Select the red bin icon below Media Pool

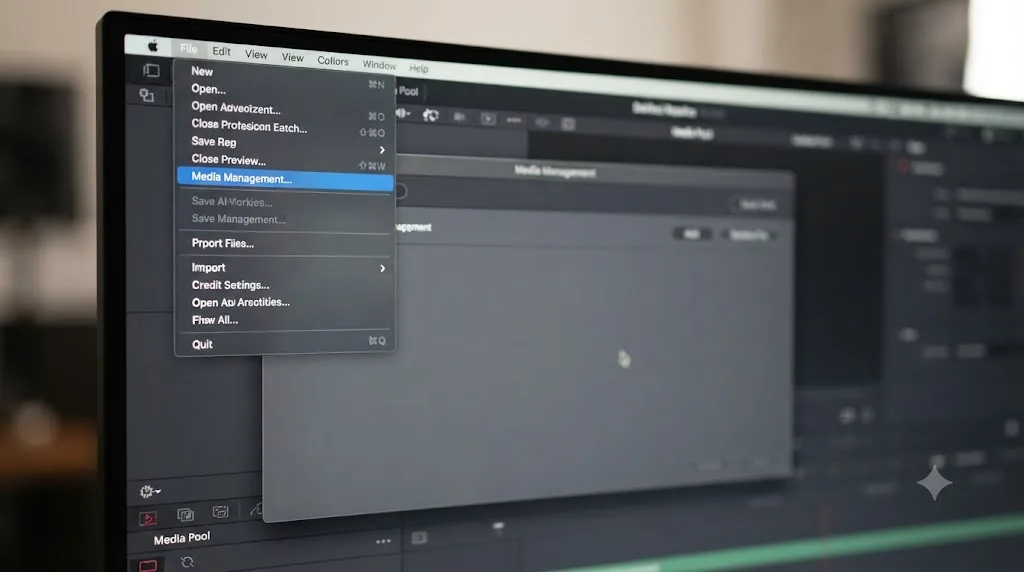148,565
